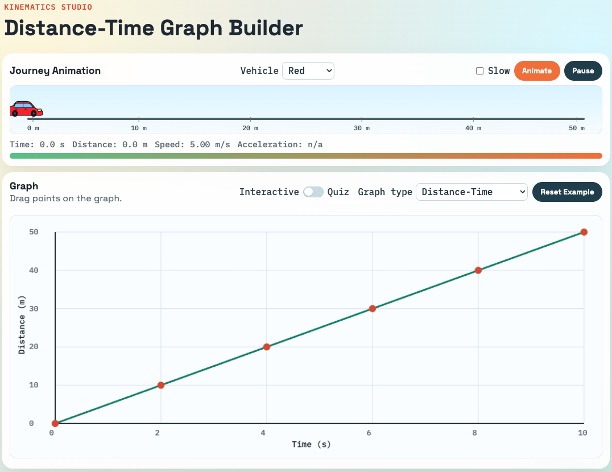This screenshot has width=612, height=472.
Task: Select the graph point at 0 seconds
Action: (55, 424)
